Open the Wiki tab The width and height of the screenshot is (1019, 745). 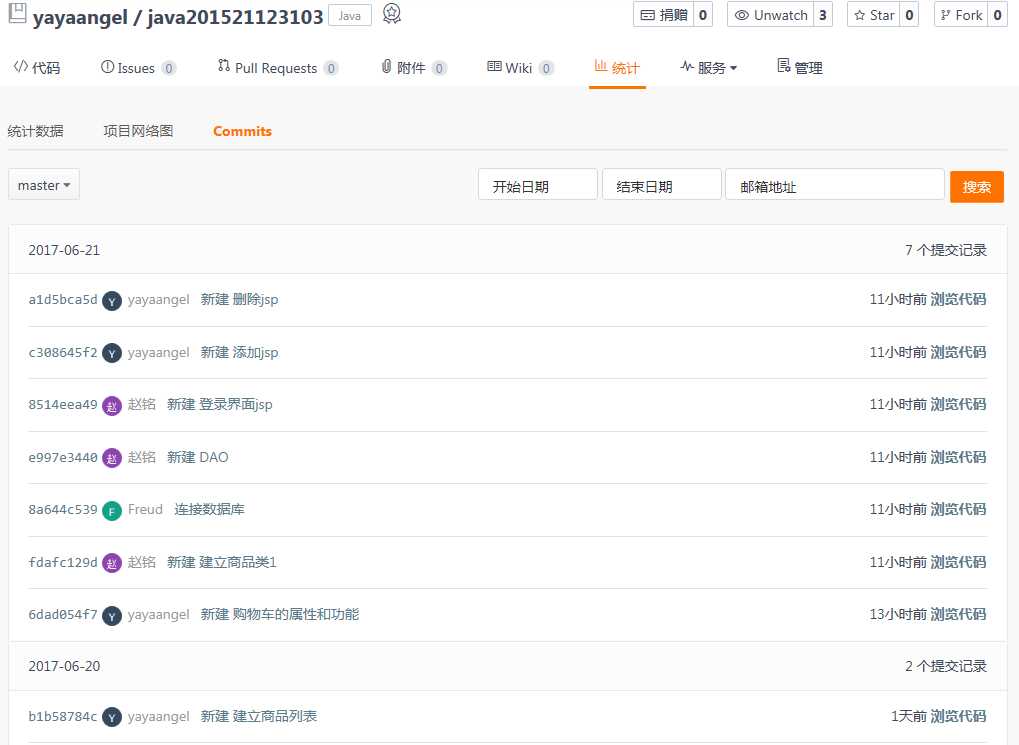520,68
